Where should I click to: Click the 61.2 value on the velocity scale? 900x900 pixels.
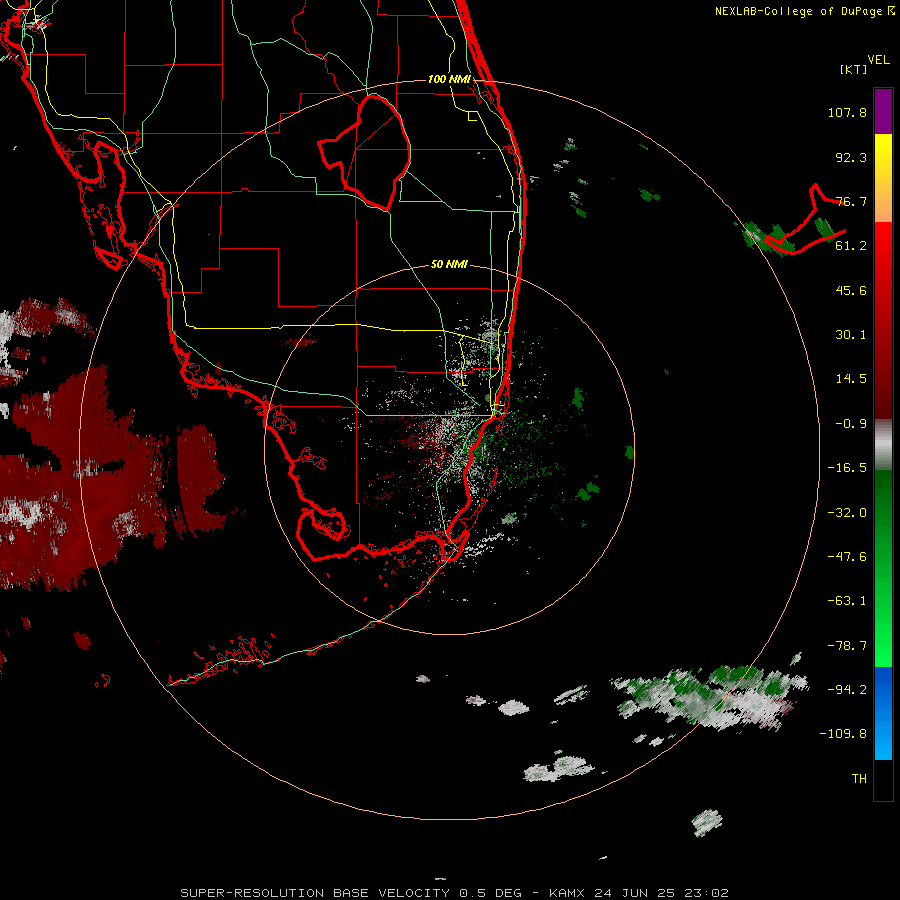tap(851, 246)
